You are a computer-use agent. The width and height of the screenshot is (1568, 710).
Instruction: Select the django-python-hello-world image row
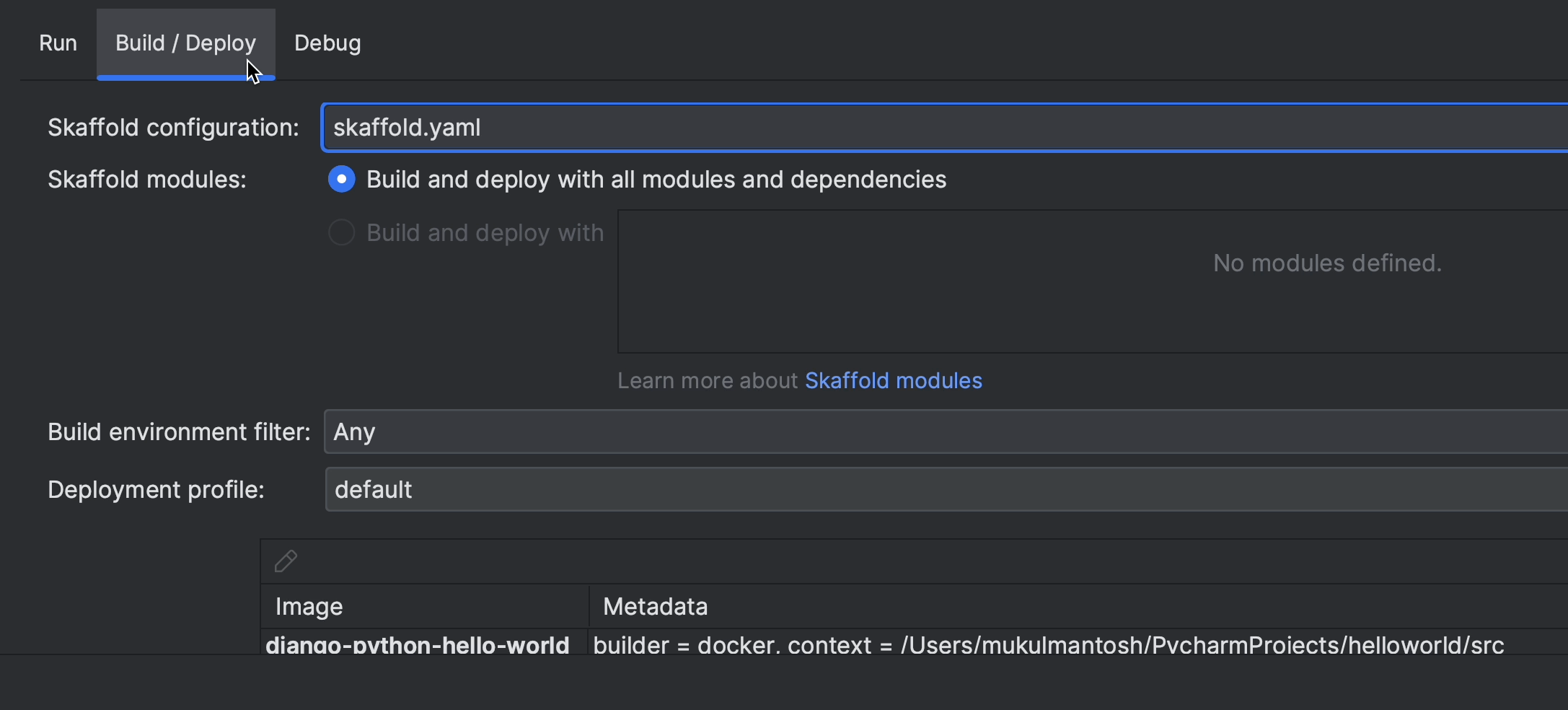point(914,643)
